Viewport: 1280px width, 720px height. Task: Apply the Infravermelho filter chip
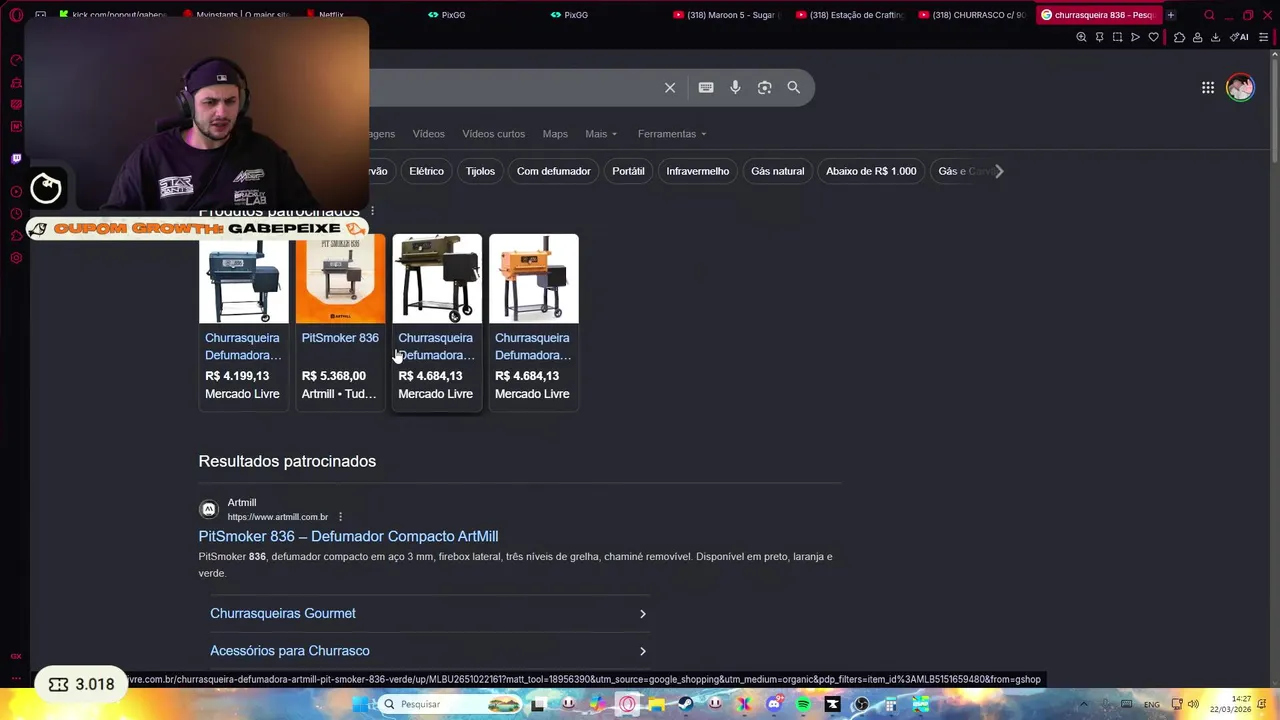[x=698, y=171]
